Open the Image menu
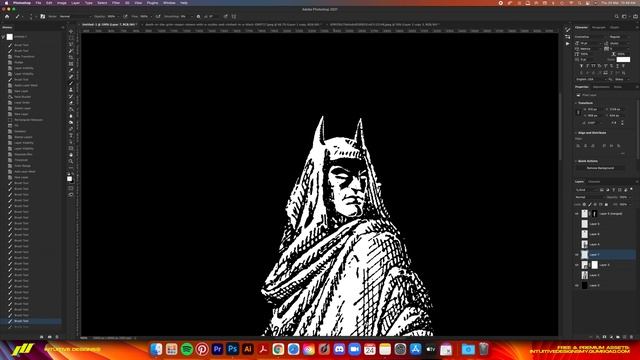Image resolution: width=640 pixels, height=360 pixels. [62, 3]
